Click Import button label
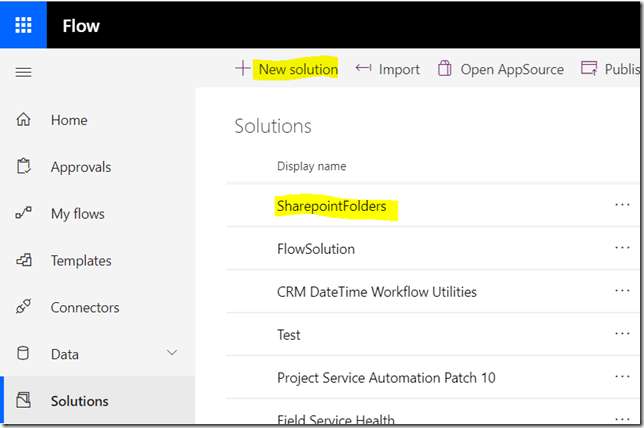 pos(399,69)
